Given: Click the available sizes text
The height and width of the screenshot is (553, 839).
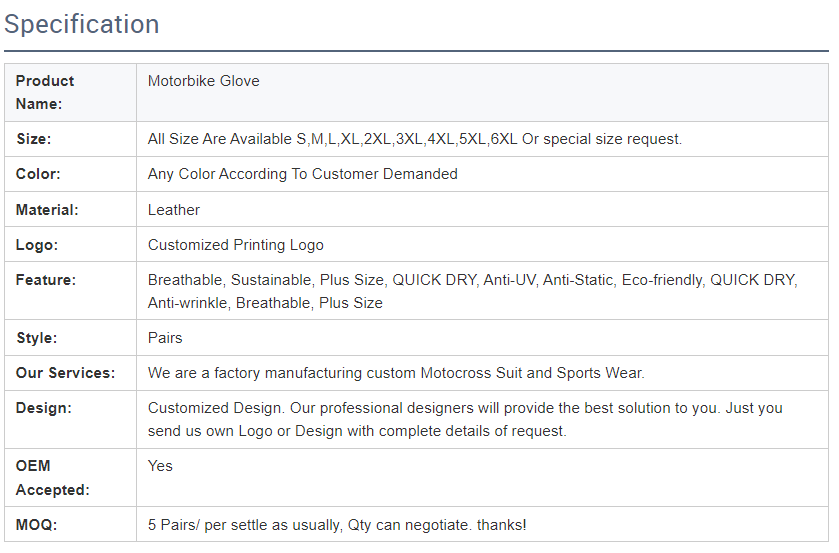Looking at the screenshot, I should [x=414, y=139].
